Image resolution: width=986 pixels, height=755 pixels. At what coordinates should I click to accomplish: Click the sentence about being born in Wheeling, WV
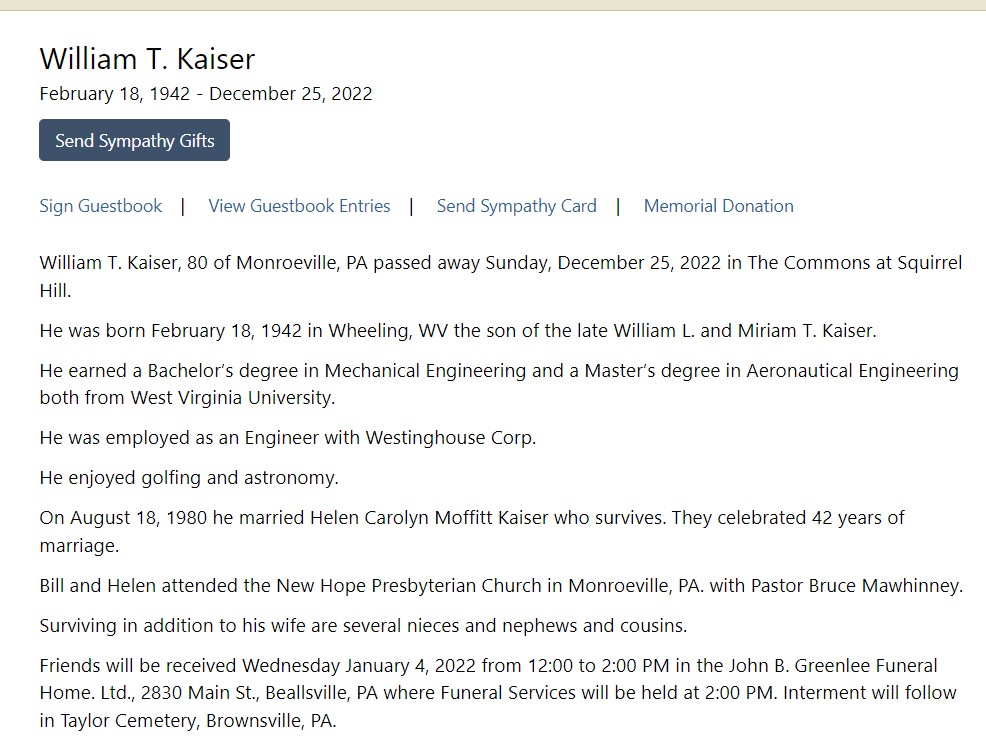coord(458,331)
